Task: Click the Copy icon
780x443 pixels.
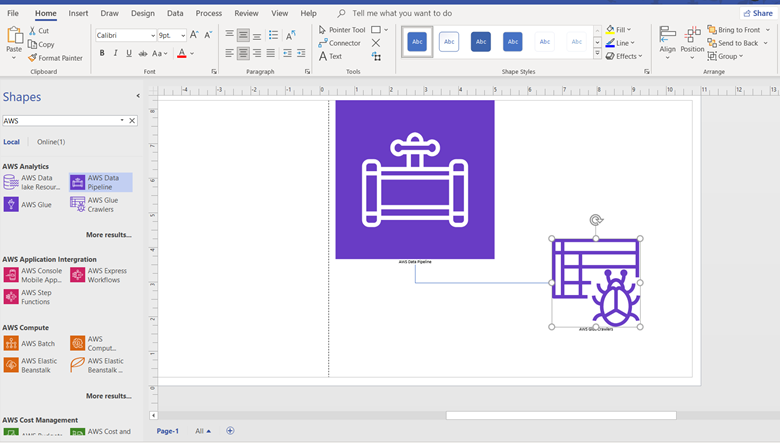Action: pyautogui.click(x=32, y=44)
